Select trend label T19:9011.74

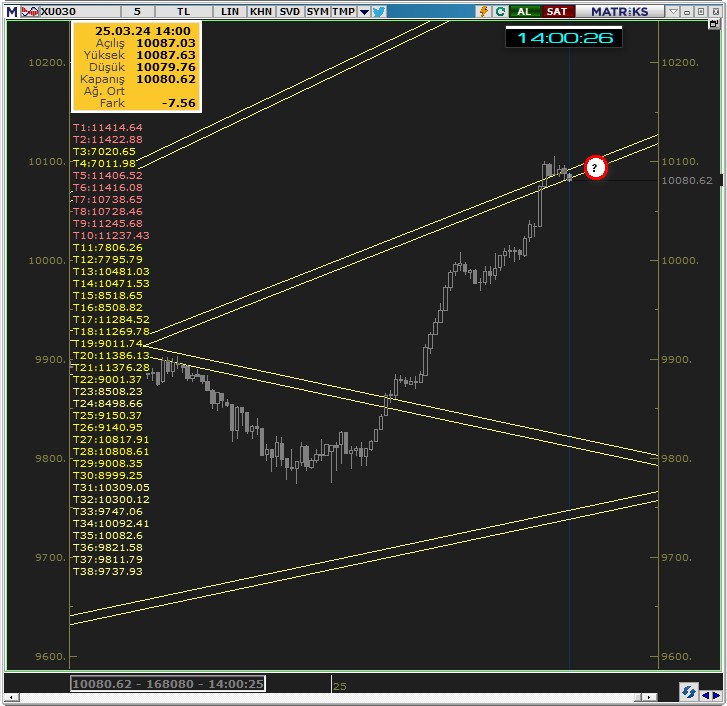(x=108, y=343)
